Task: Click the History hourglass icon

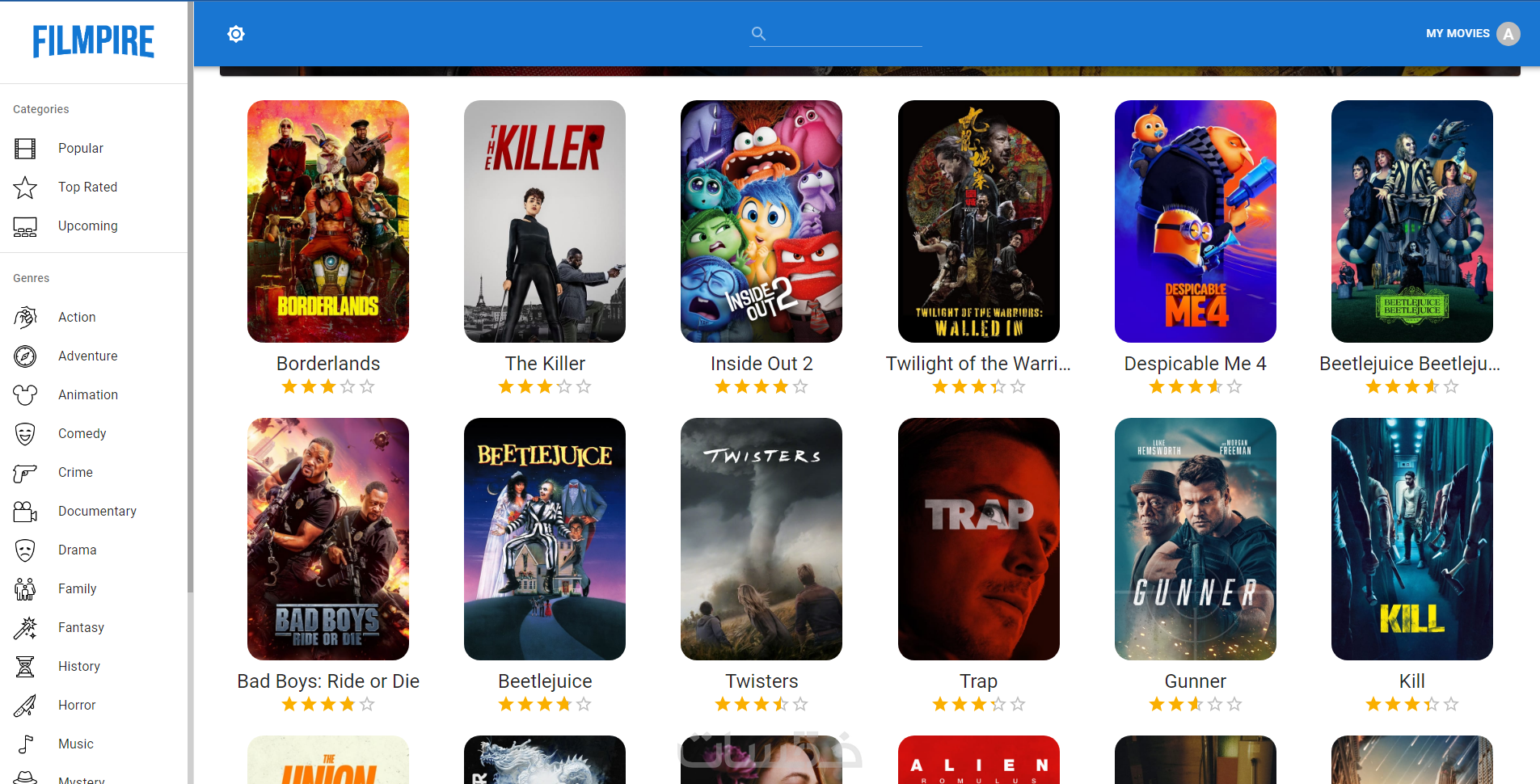Action: (25, 667)
